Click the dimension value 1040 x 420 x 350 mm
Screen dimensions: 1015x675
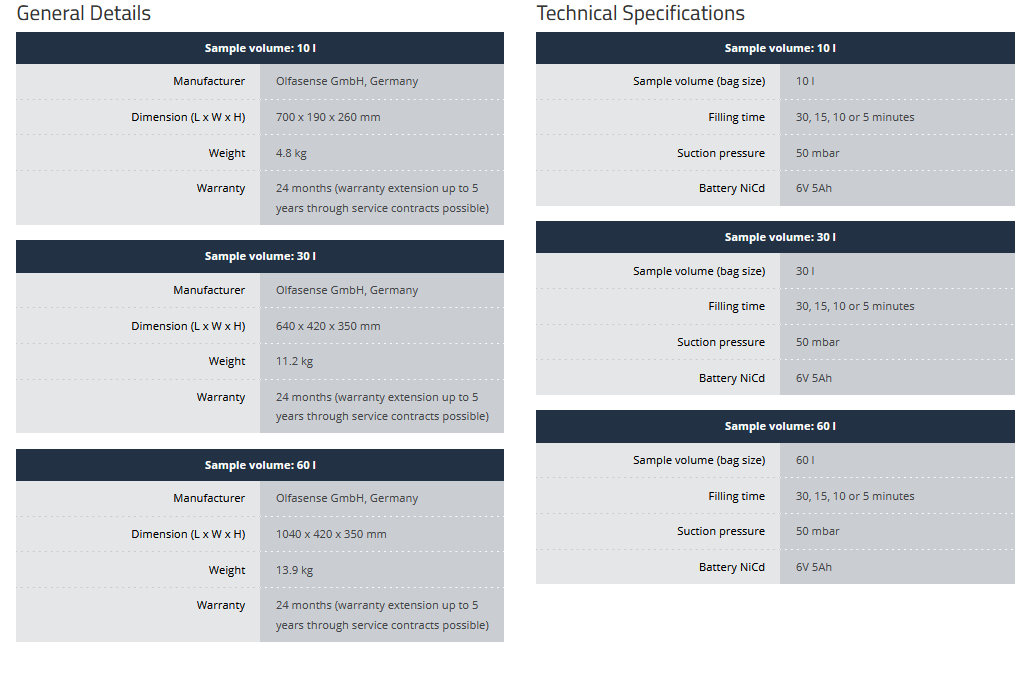pyautogui.click(x=331, y=534)
